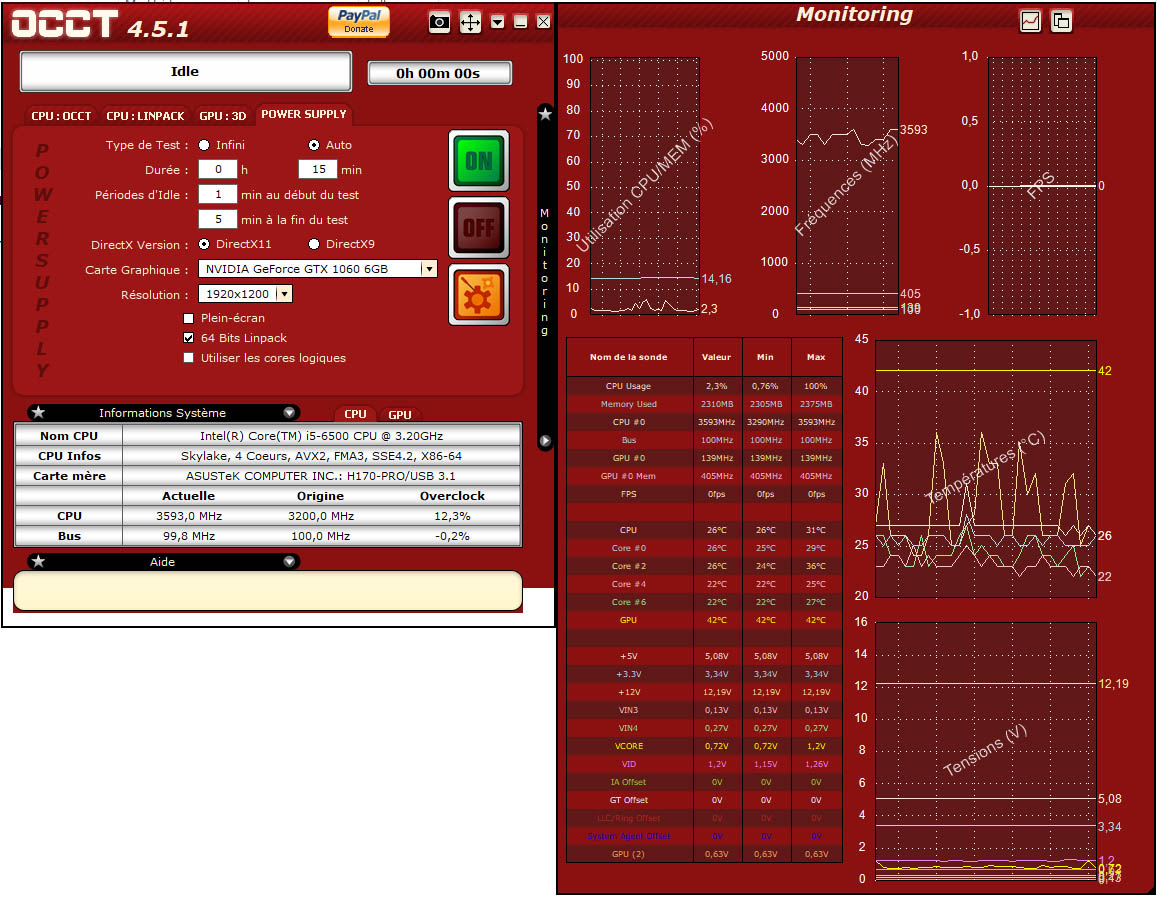Click the Fréquences (MHz) graph
Viewport: 1157px width, 897px height.
coord(847,186)
